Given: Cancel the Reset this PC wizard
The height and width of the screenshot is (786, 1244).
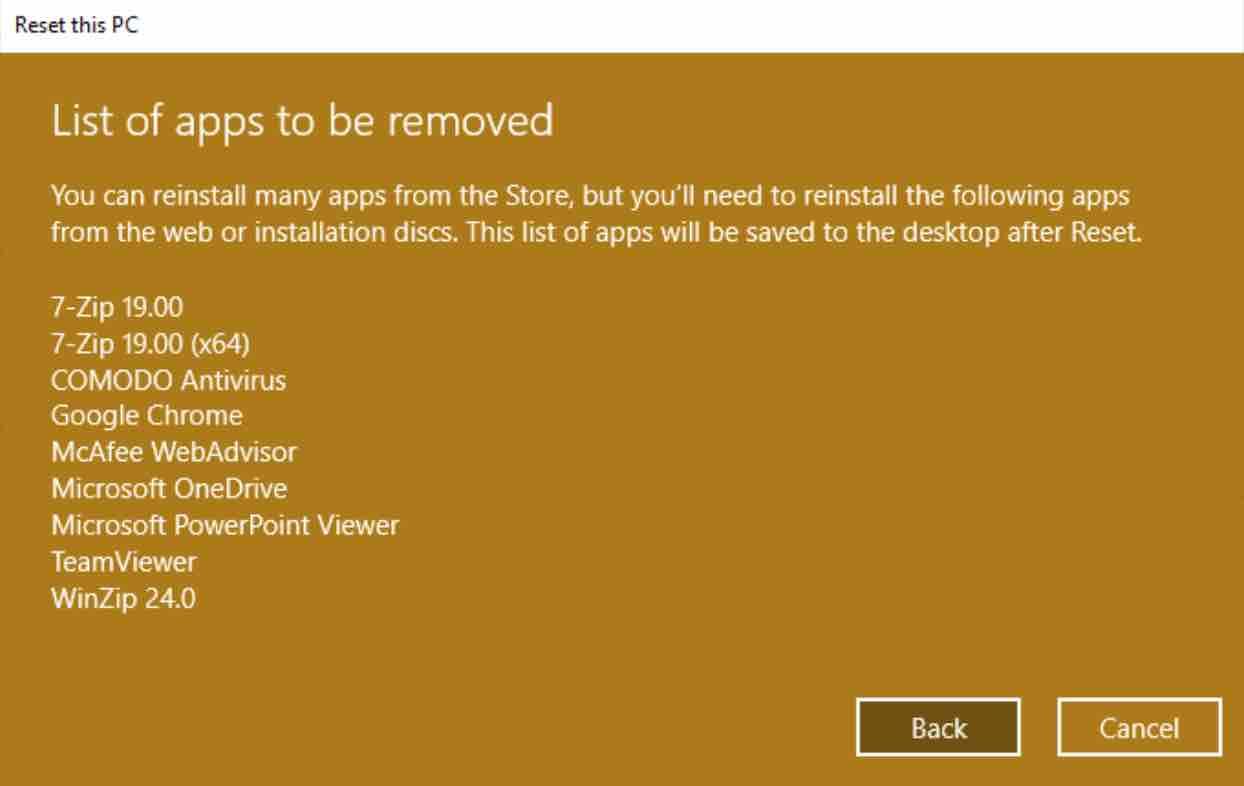Looking at the screenshot, I should [1139, 728].
